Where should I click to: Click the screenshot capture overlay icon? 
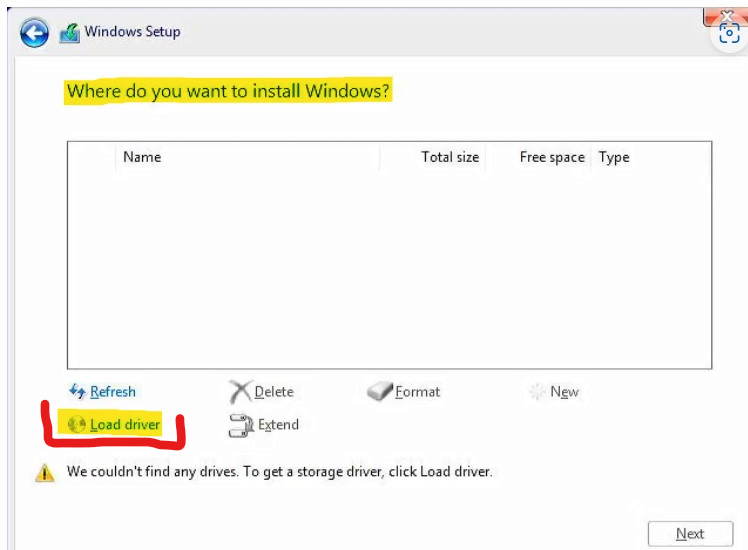click(x=729, y=34)
